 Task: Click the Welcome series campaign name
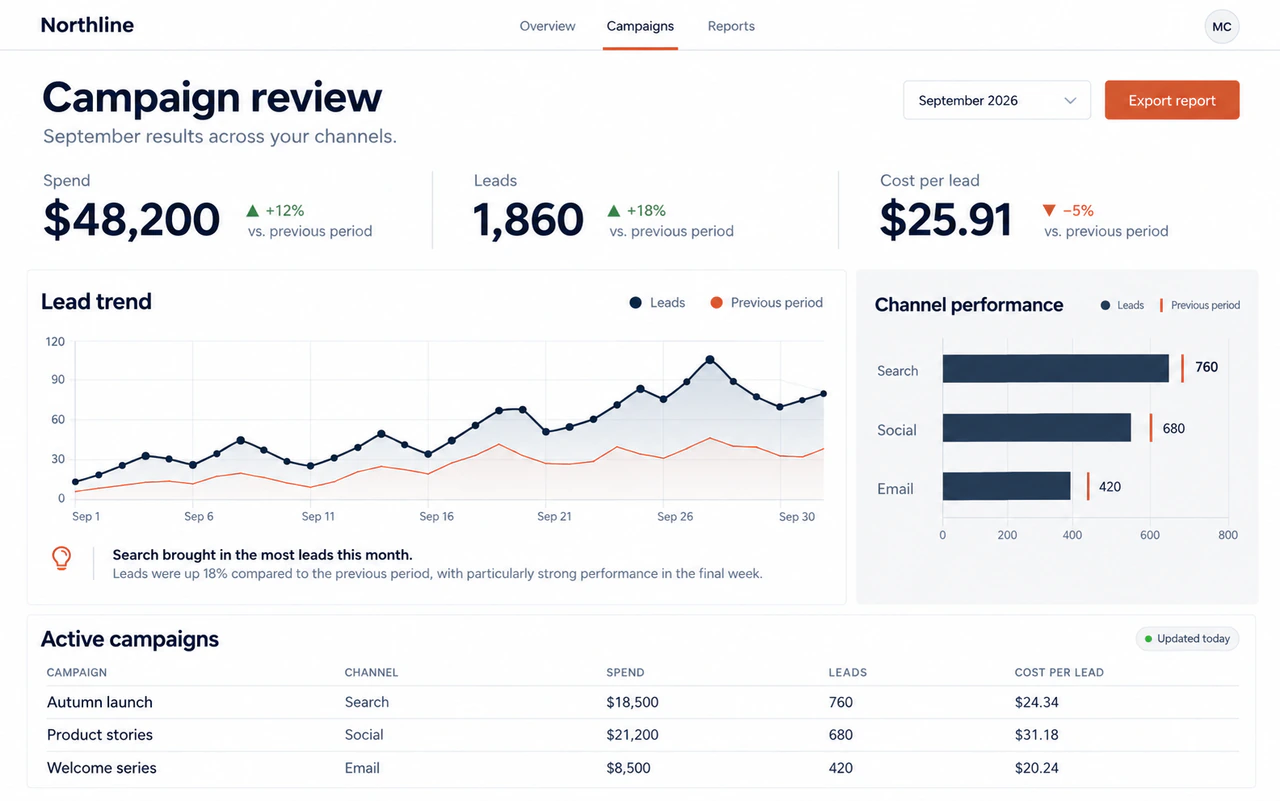[x=102, y=768]
